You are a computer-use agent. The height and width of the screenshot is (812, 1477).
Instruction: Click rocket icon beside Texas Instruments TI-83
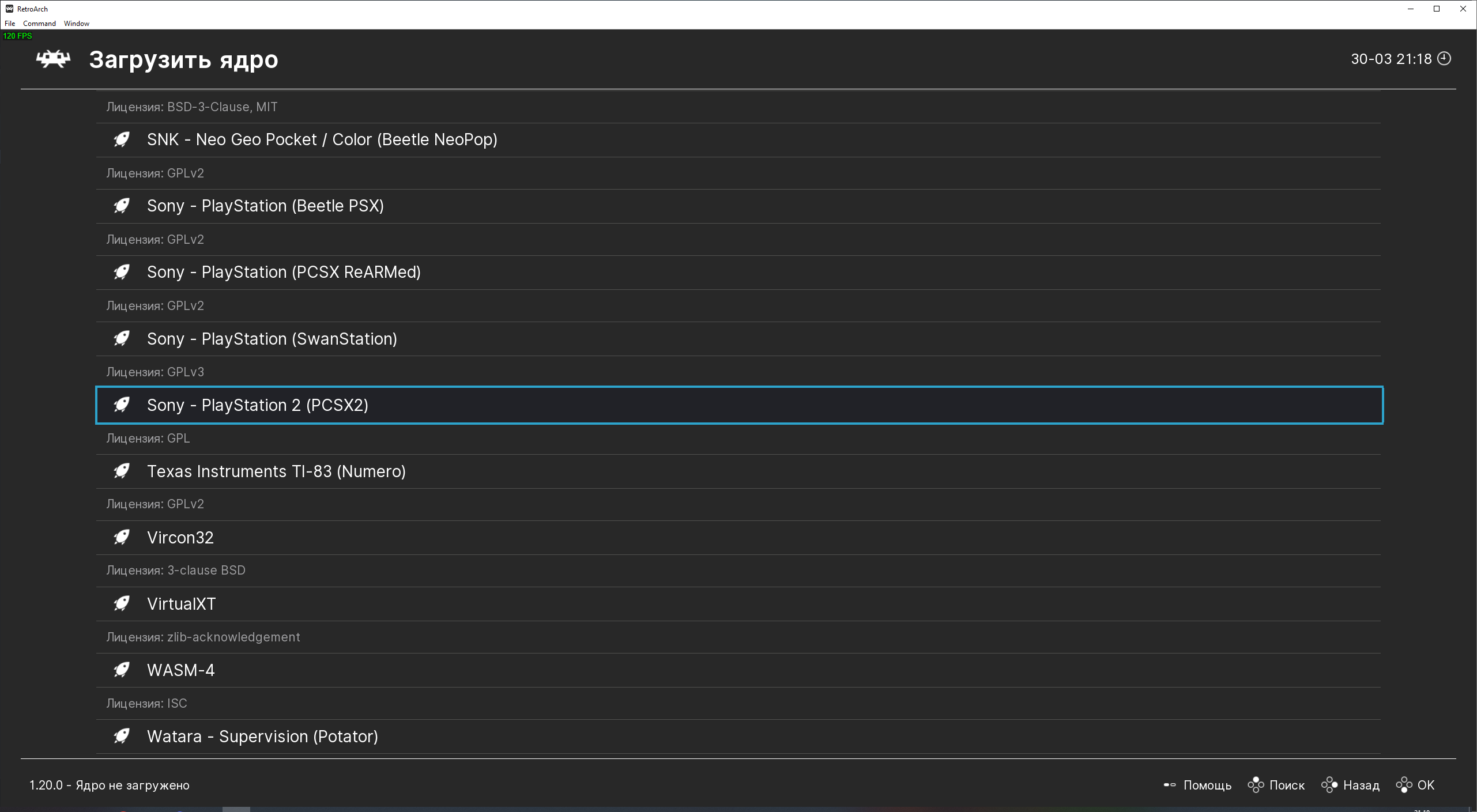coord(122,471)
